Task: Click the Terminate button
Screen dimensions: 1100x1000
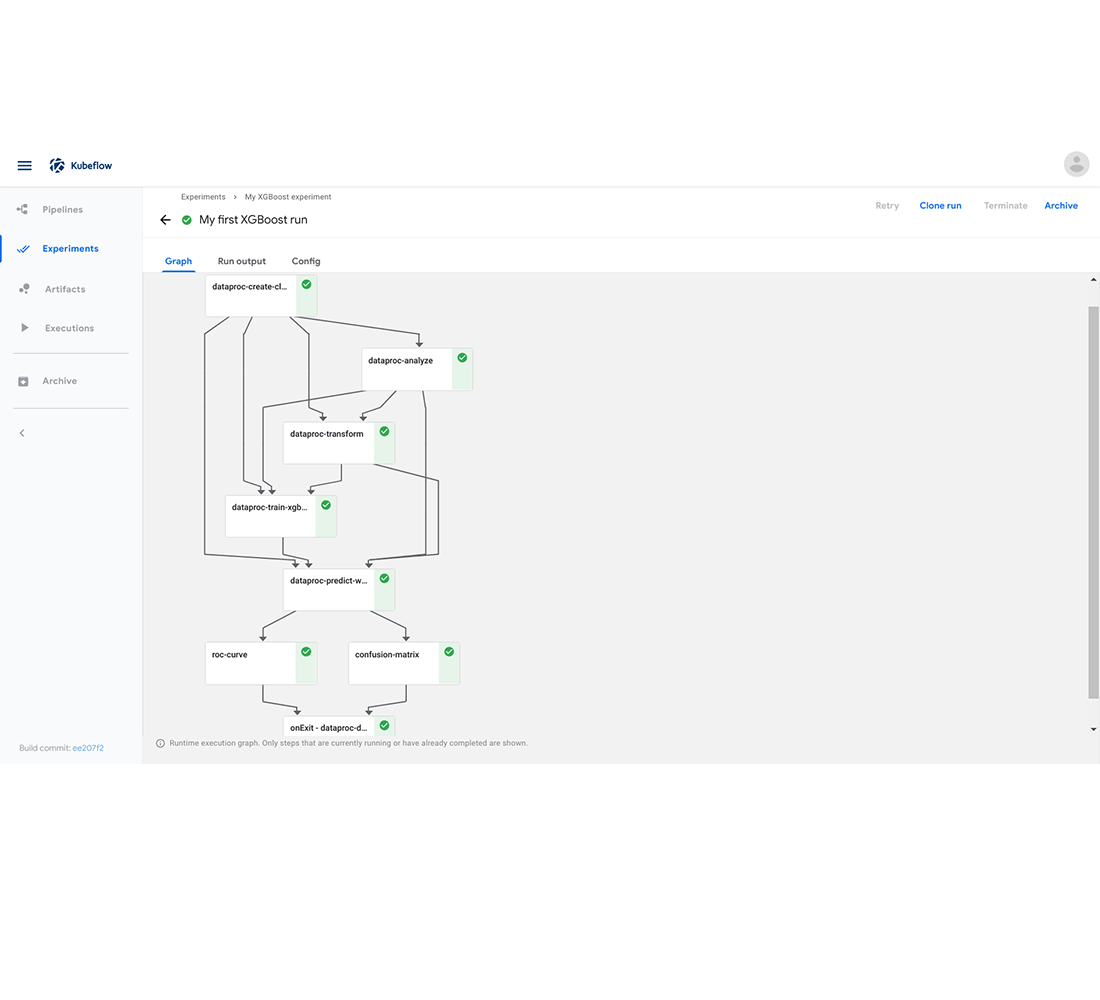Action: [1005, 206]
